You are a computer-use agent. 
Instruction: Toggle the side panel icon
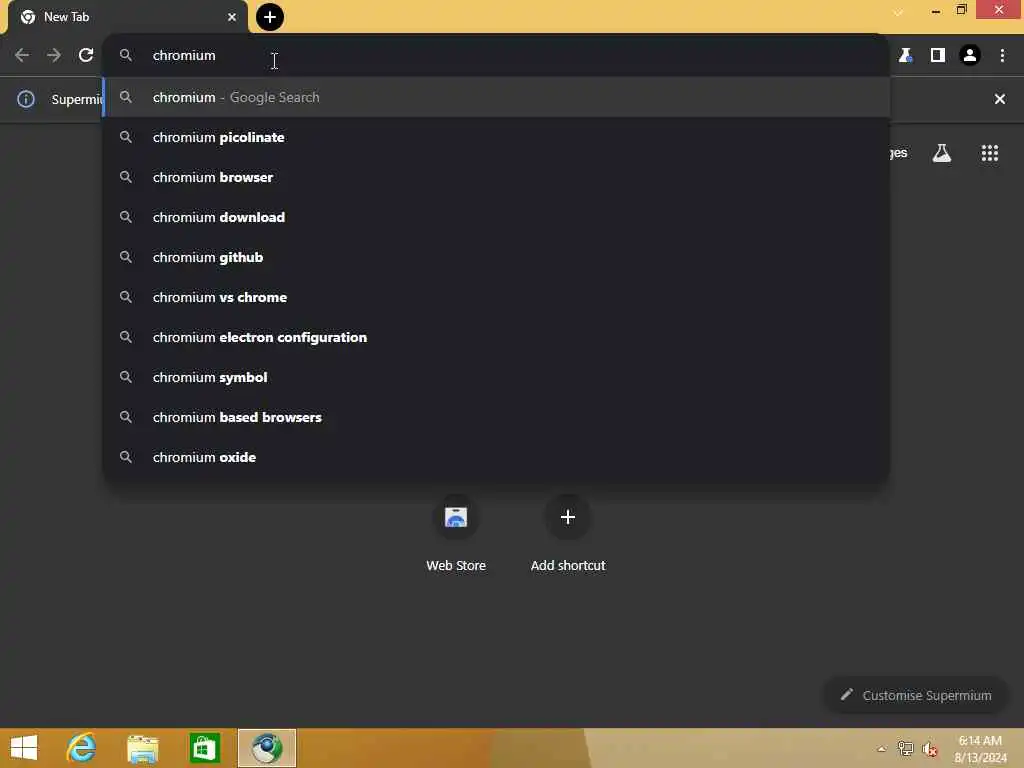[x=938, y=56]
